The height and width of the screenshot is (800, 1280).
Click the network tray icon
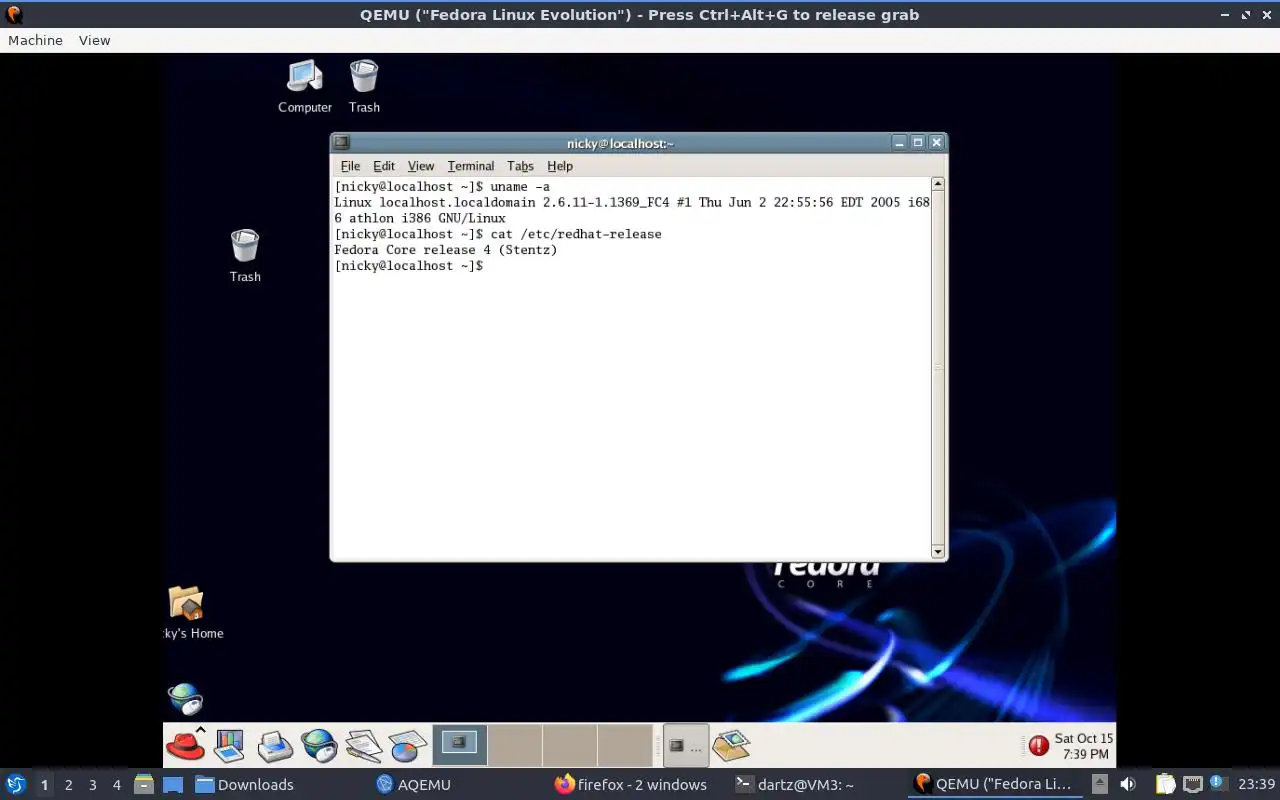pyautogui.click(x=1192, y=784)
